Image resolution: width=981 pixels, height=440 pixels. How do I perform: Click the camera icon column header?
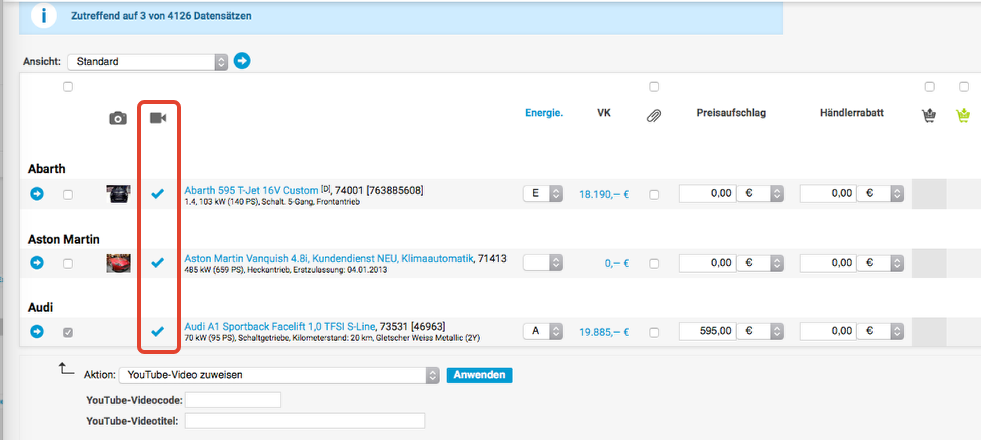pyautogui.click(x=118, y=118)
